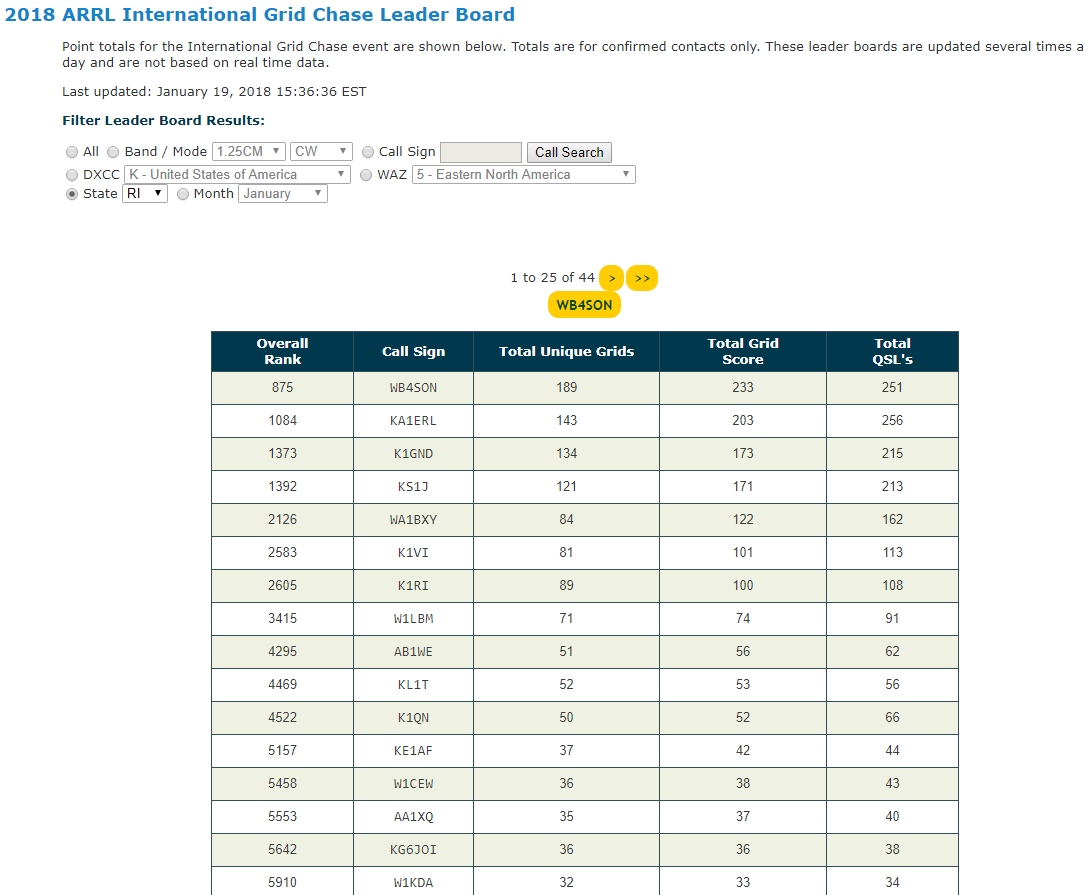Open the Eastern North America WAZ dropdown

[x=523, y=174]
